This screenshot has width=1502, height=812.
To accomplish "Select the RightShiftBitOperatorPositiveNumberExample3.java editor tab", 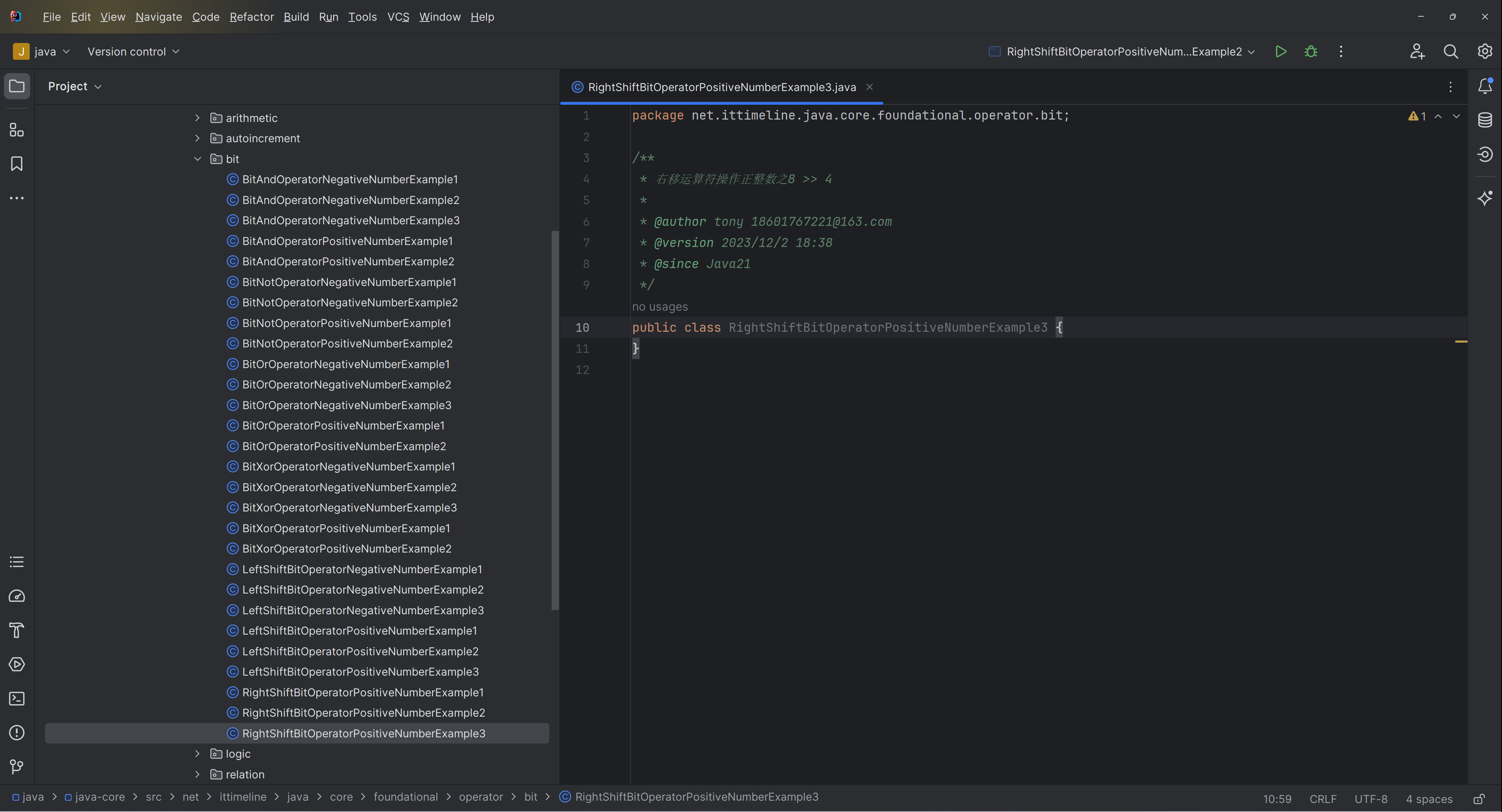I will 721,87.
